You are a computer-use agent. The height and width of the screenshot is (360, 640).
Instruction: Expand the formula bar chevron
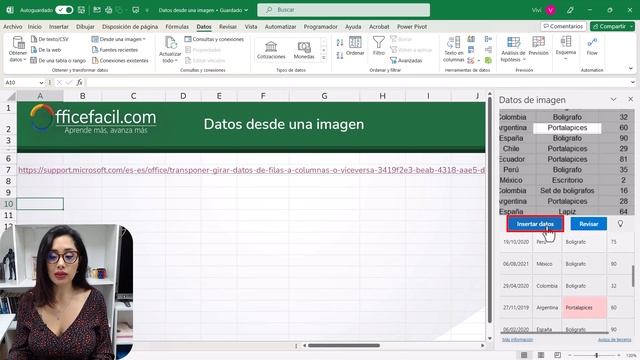632,82
